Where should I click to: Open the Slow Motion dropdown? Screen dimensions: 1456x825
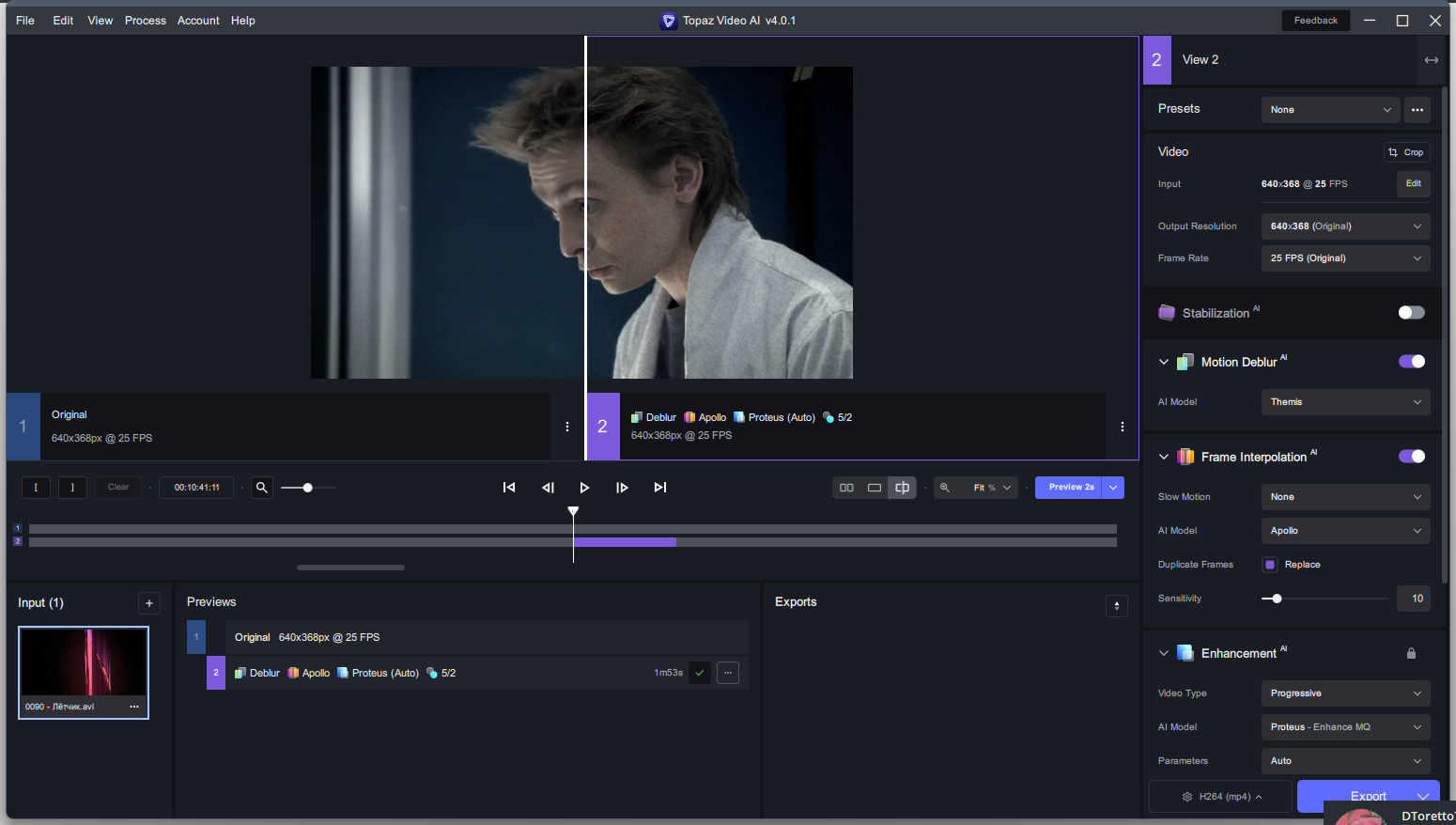pos(1344,497)
